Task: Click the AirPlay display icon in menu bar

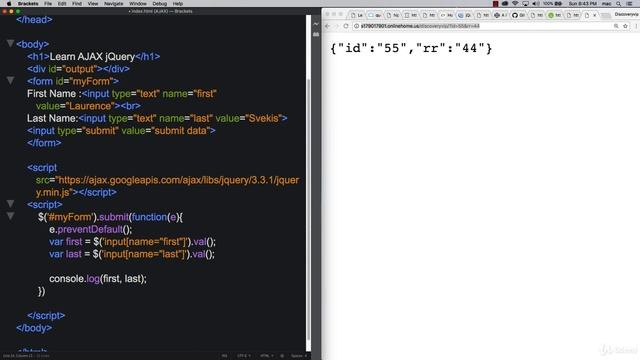Action: [525, 3]
